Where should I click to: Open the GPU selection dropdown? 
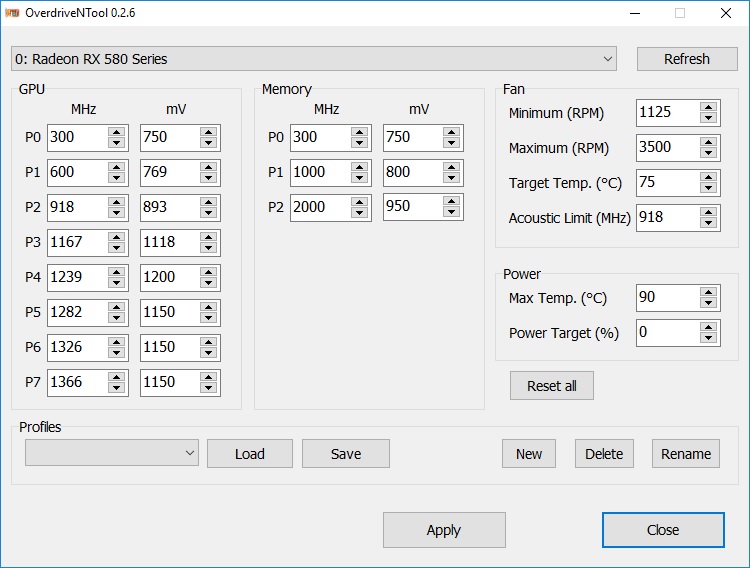pyautogui.click(x=314, y=59)
